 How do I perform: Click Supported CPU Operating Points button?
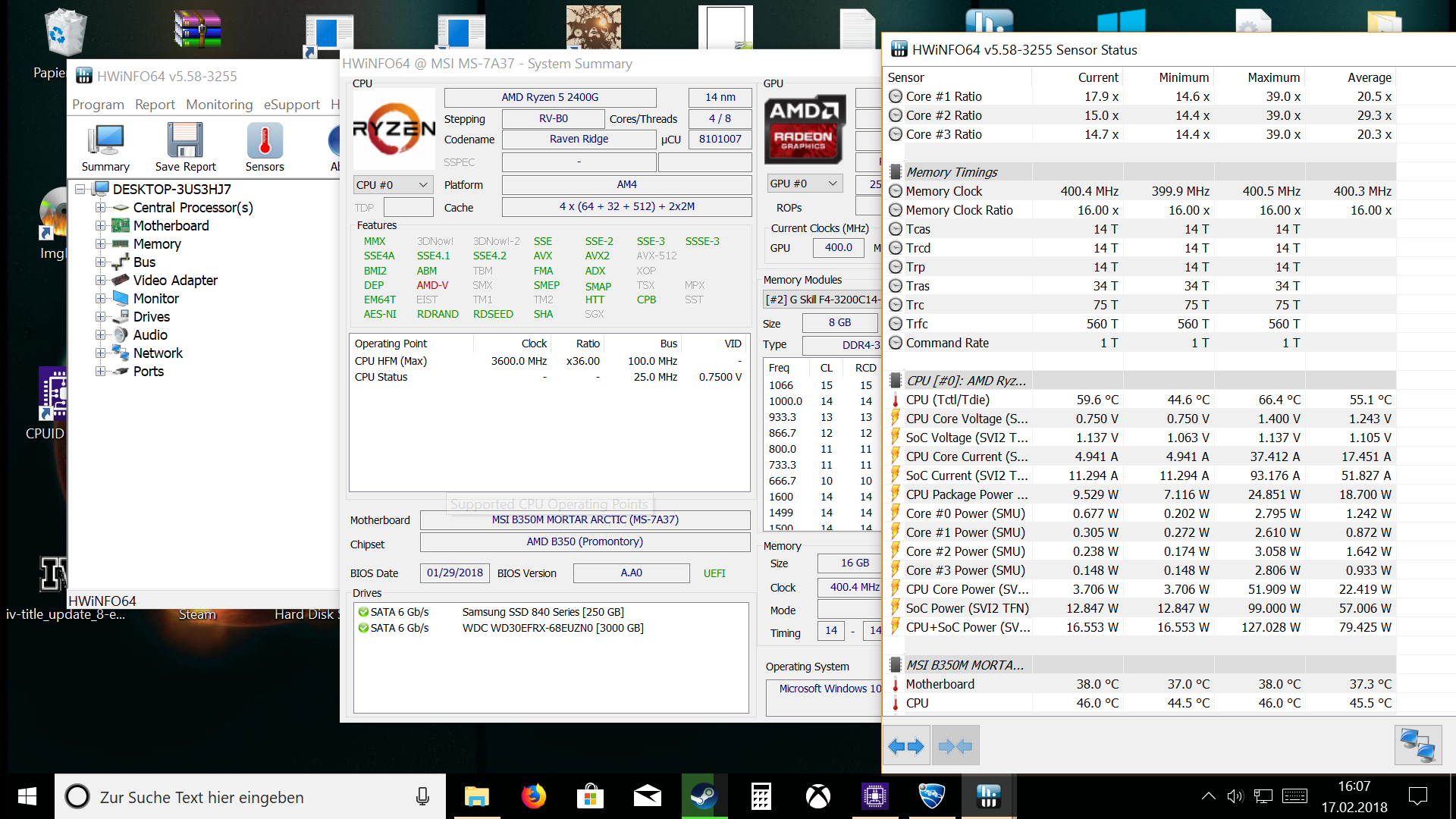tap(549, 504)
